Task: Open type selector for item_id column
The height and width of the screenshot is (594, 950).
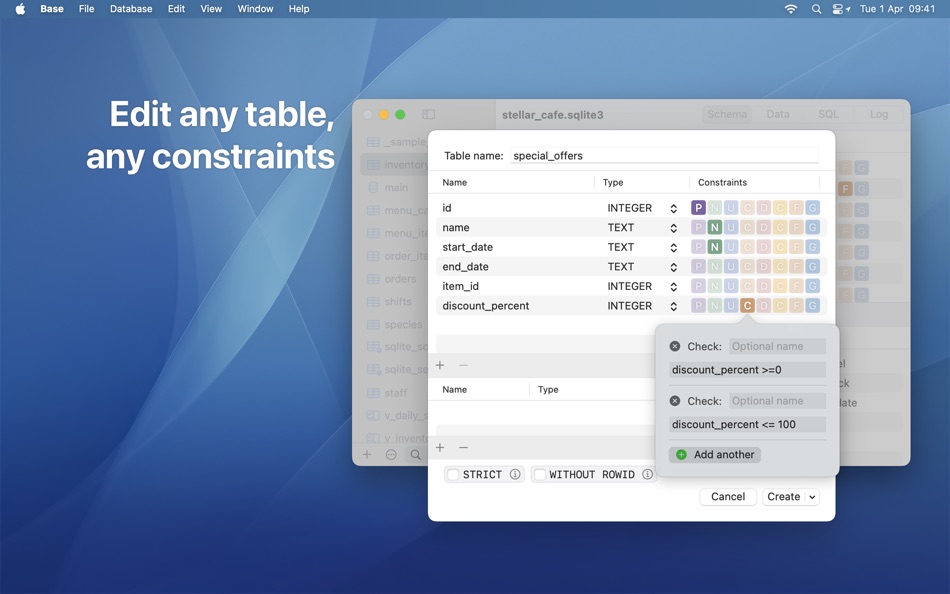Action: click(673, 287)
